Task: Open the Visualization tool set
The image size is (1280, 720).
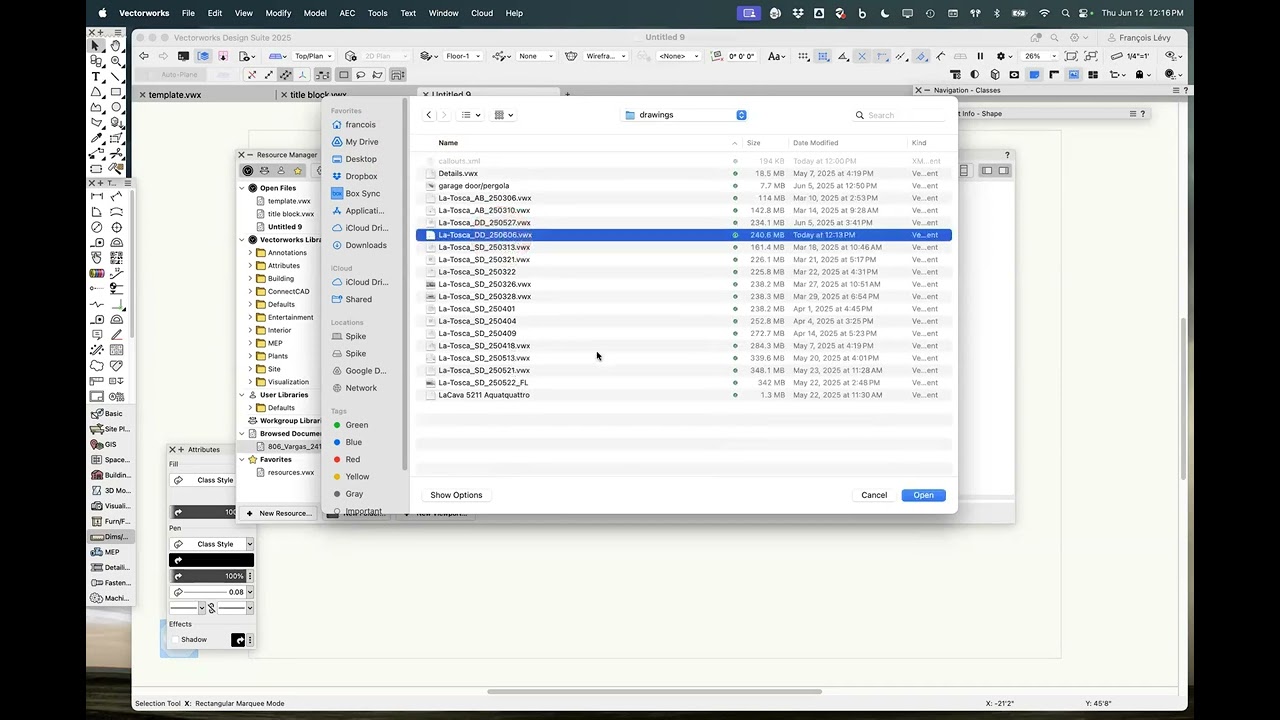Action: (110, 506)
